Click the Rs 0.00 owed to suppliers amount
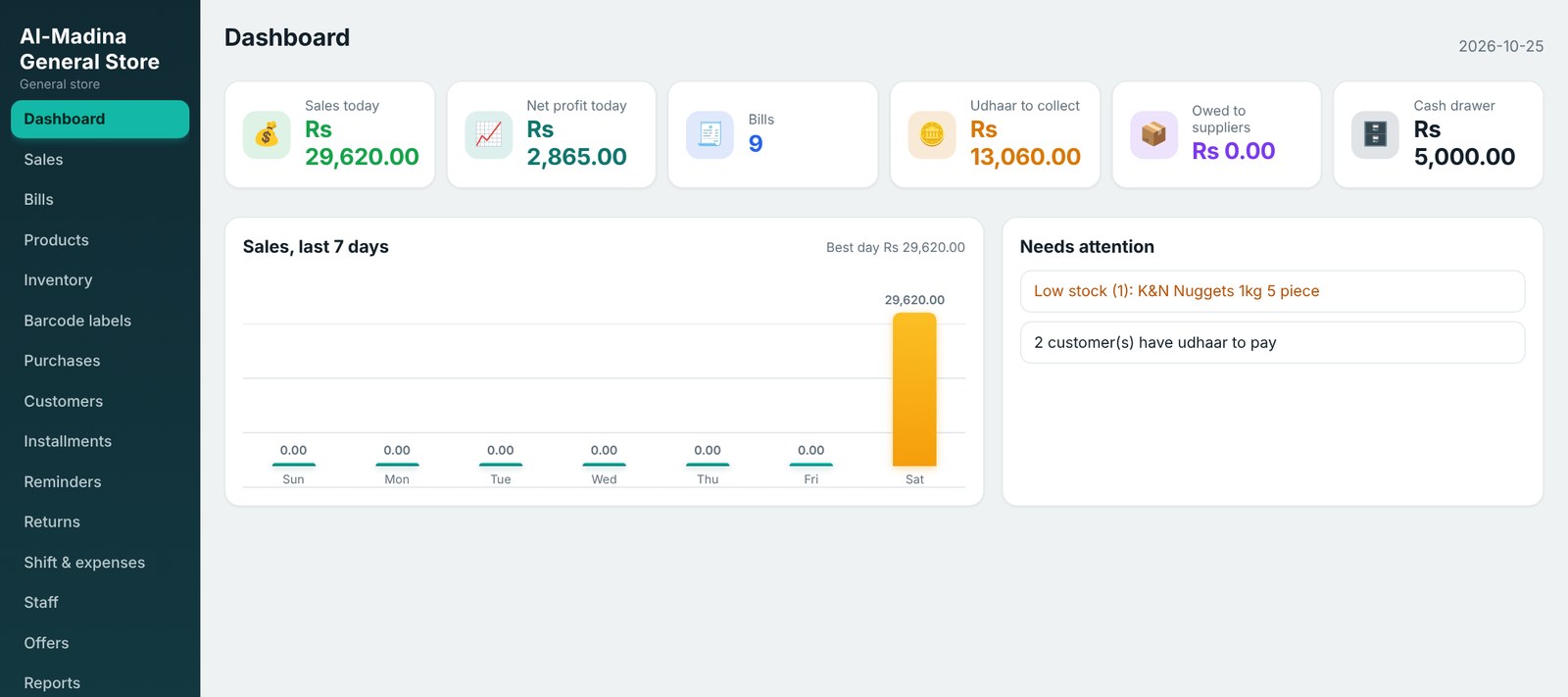The image size is (1568, 697). point(1233,151)
